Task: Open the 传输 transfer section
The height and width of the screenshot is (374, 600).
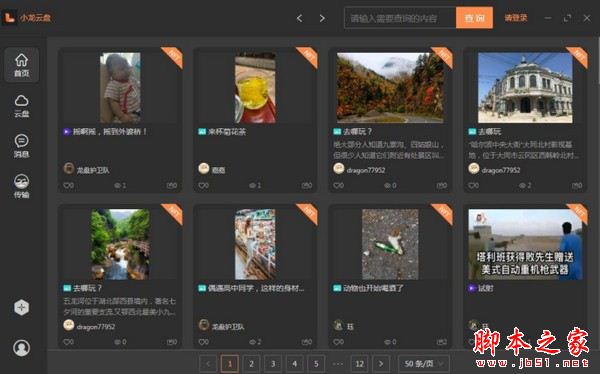Action: click(21, 186)
